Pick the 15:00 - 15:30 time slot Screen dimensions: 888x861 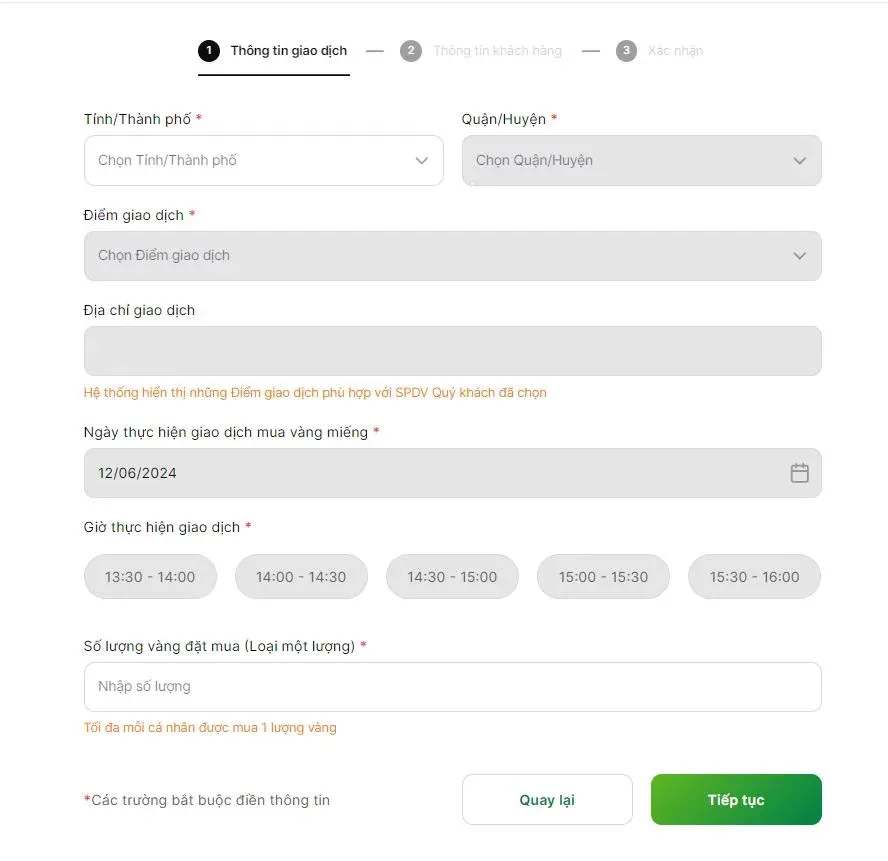603,577
